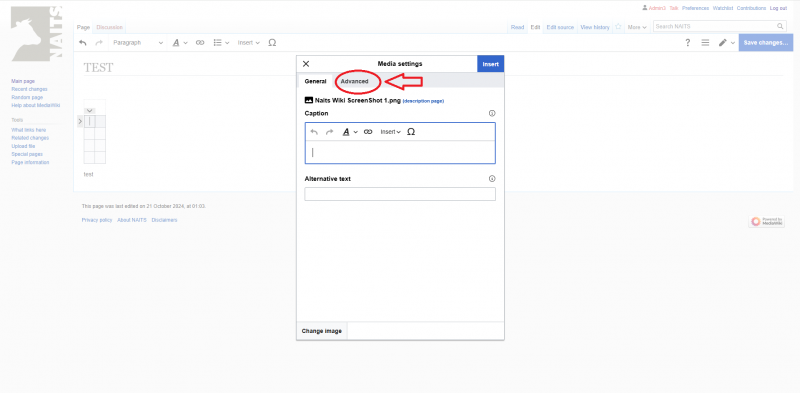Click the Alternative text input field
This screenshot has height=393, width=800.
[x=400, y=194]
